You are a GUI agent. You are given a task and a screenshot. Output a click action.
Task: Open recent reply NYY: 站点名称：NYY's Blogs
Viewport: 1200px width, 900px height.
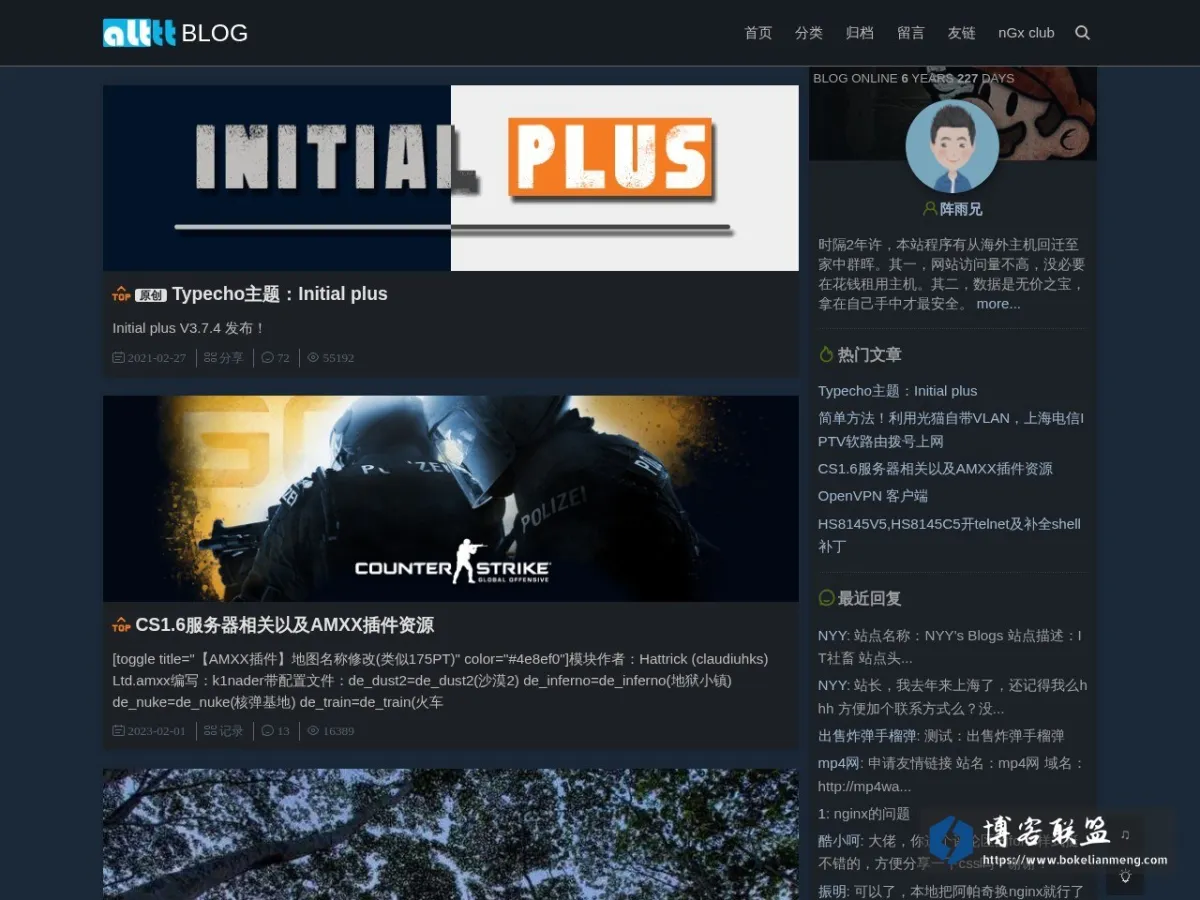[x=950, y=647]
